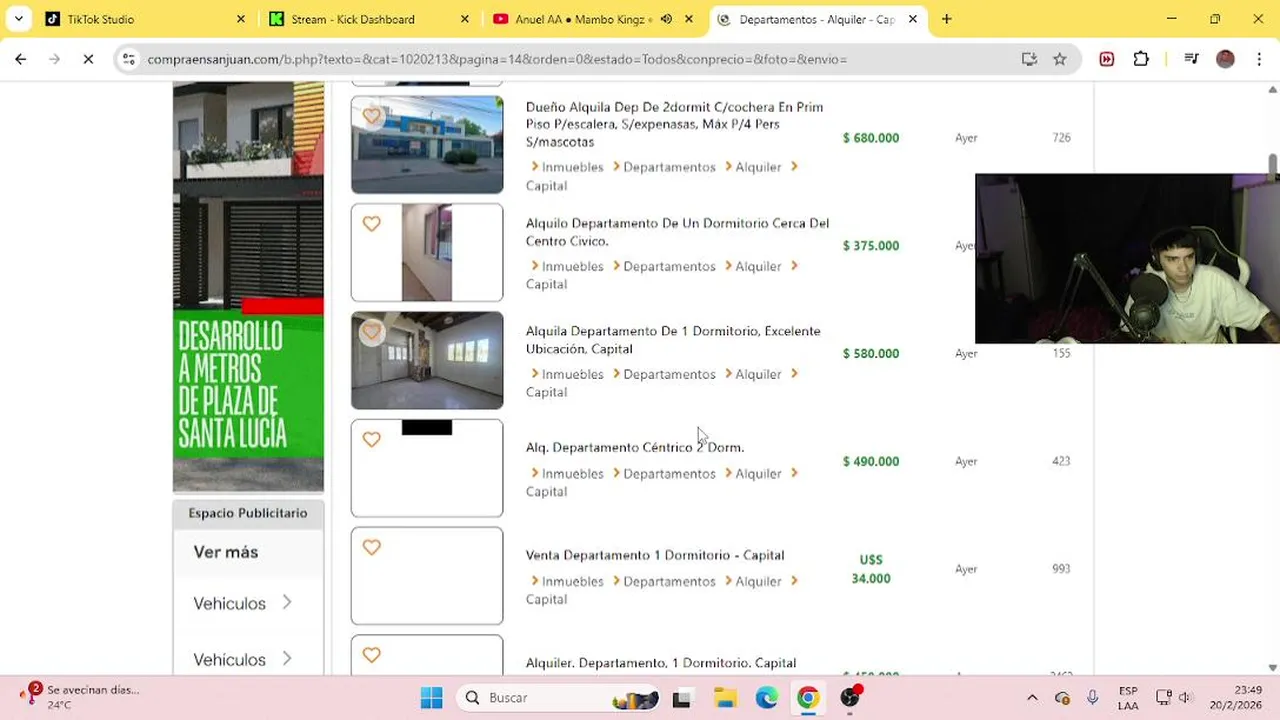Favorite the $375.000 Centro Civico listing heart

coord(371,224)
